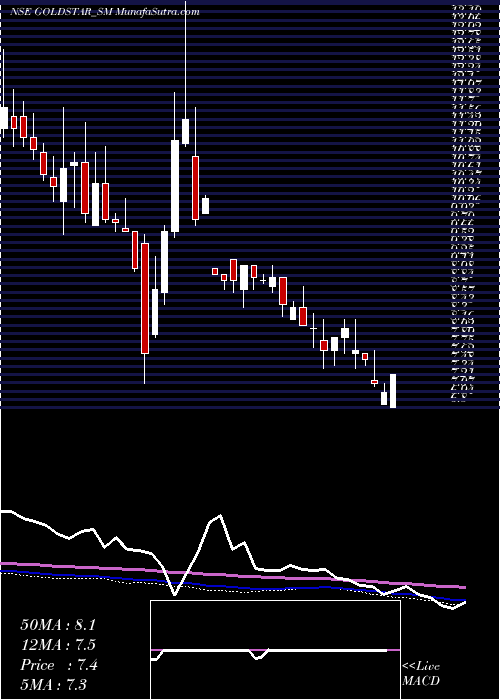Click the 50MA : 8.1 label
500x700 pixels.
click(58, 625)
